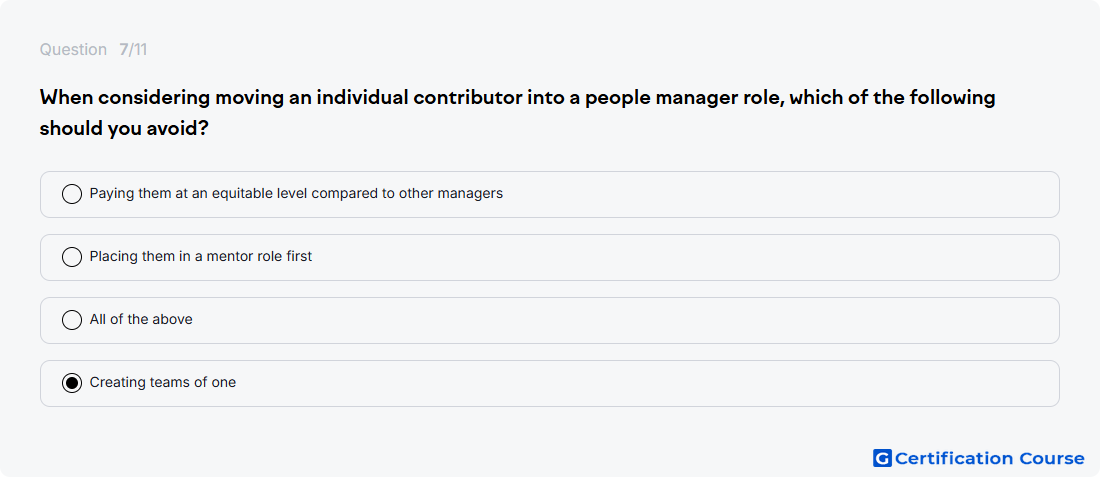
Task: Select the 'Placing them in a mentor role' radio button
Action: [72, 257]
